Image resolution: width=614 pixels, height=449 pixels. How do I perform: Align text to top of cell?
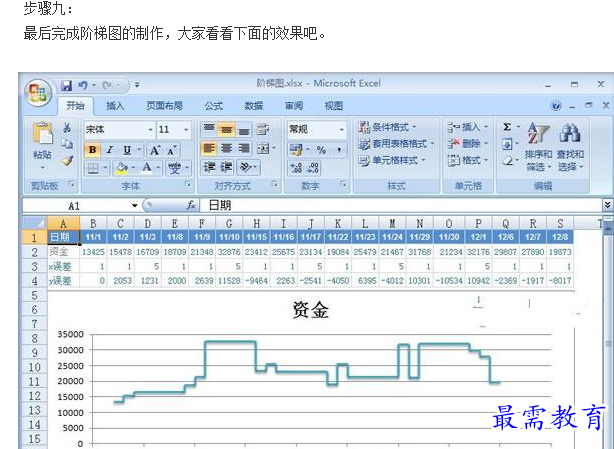pyautogui.click(x=209, y=128)
